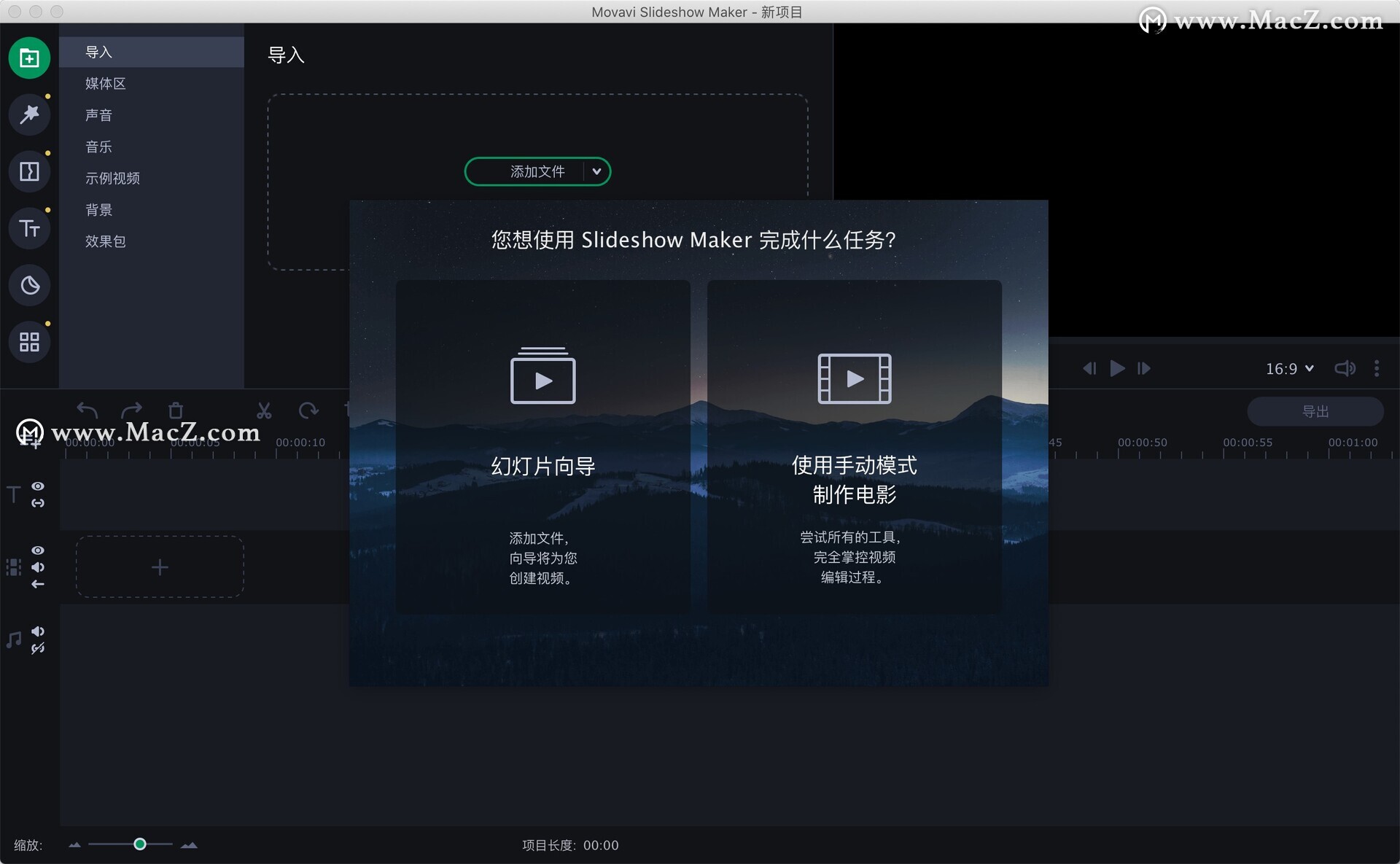Click the dashed add-media placeholder in timeline
This screenshot has height=864, width=1400.
coord(160,567)
